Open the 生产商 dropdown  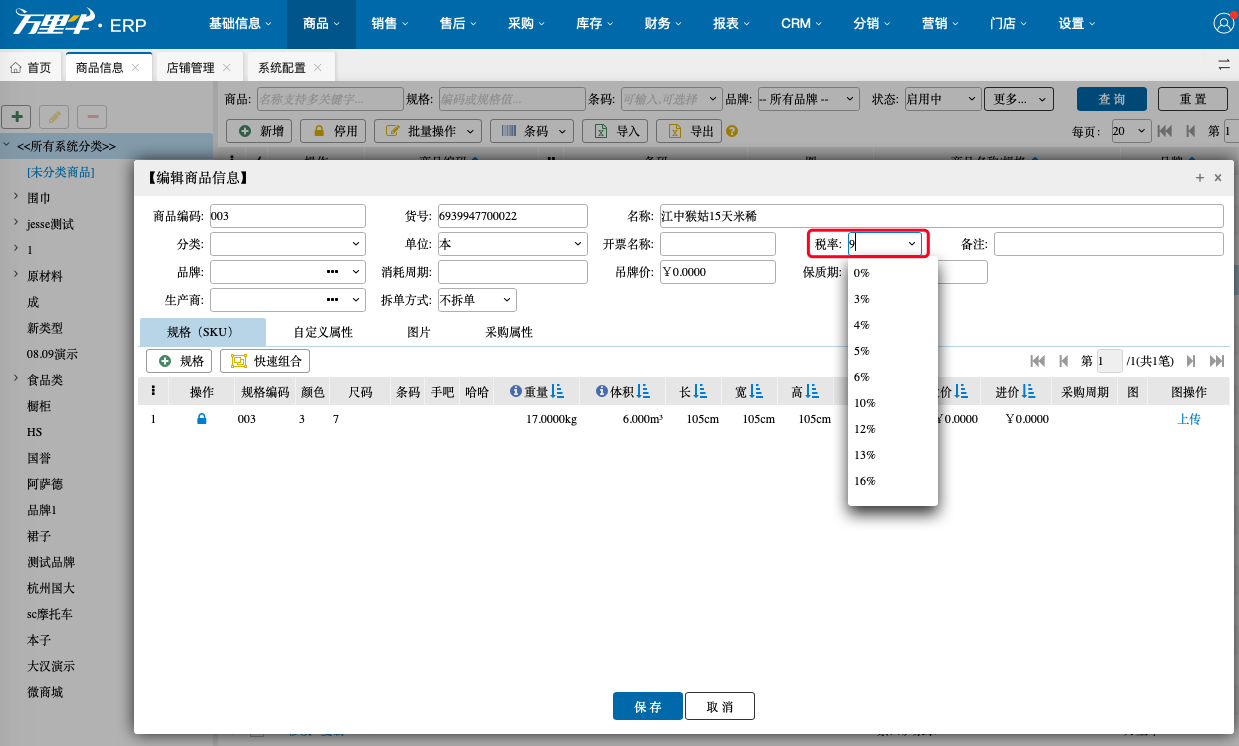click(x=357, y=300)
